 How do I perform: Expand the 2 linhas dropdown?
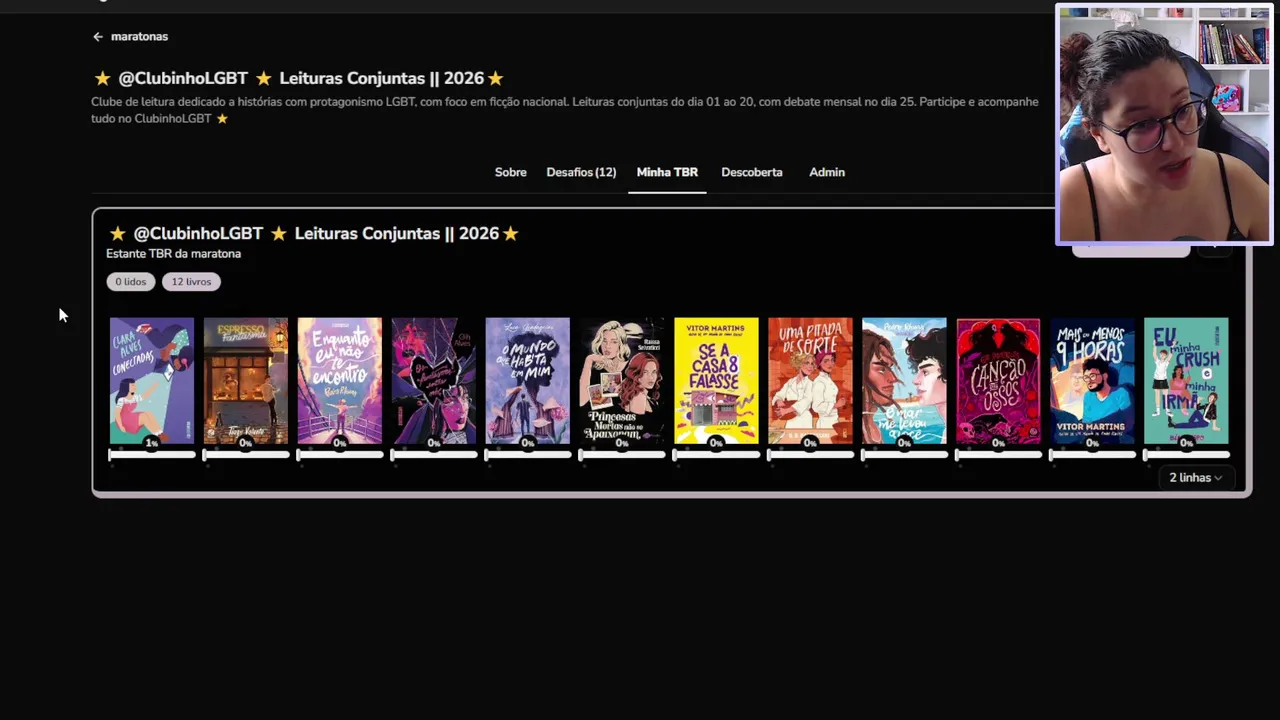(1196, 478)
